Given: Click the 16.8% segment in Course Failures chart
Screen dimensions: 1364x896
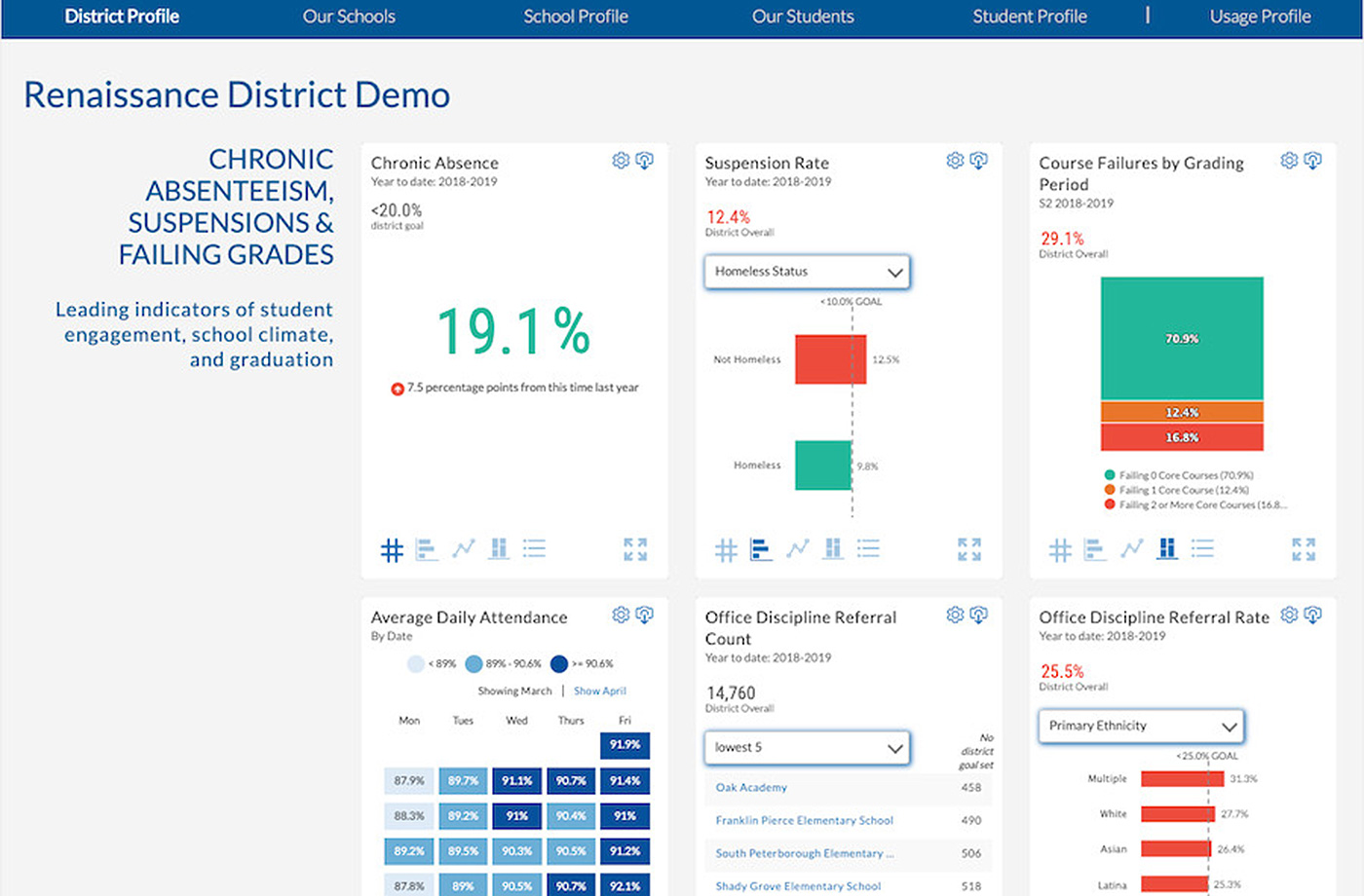Looking at the screenshot, I should click(x=1182, y=437).
